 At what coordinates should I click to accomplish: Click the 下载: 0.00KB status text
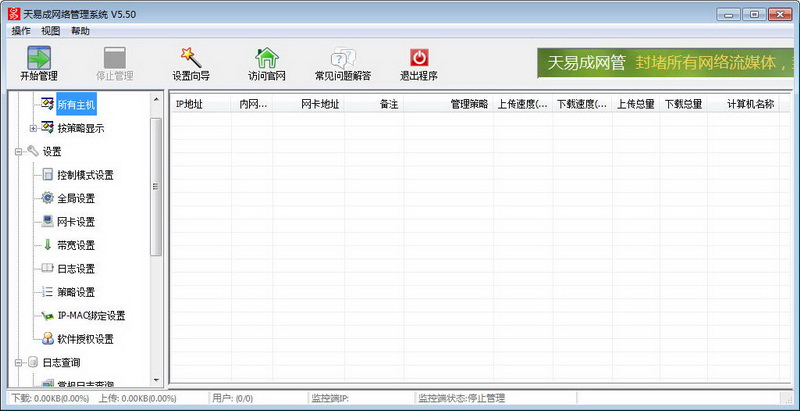click(51, 398)
